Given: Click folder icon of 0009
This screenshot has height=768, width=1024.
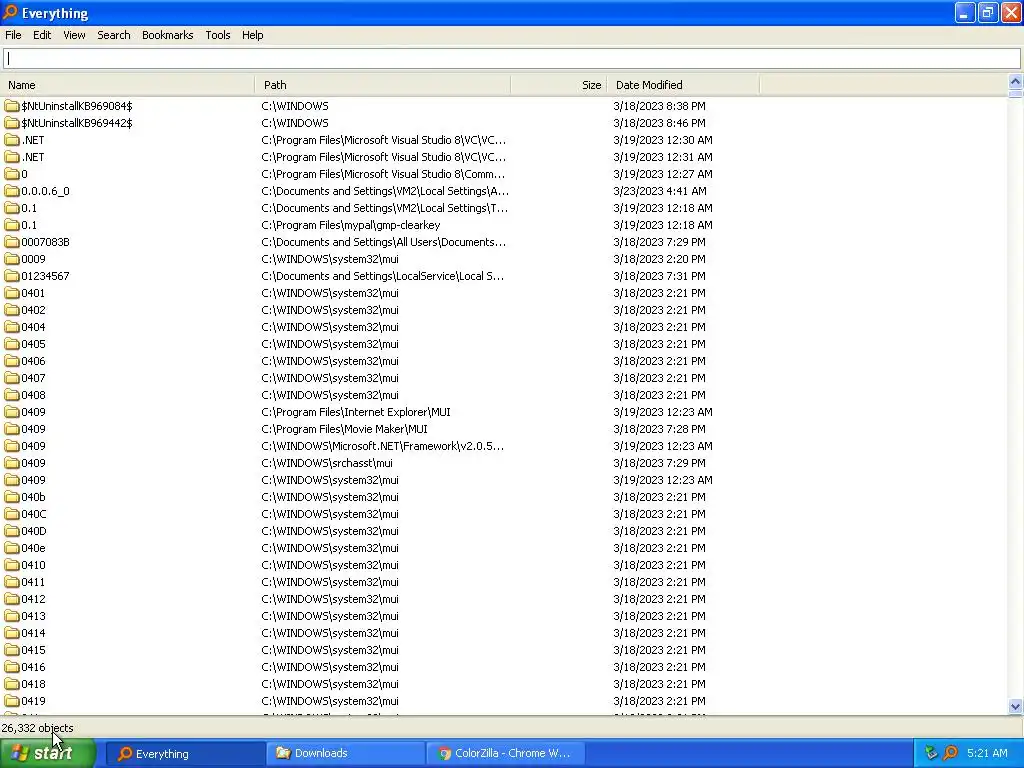Looking at the screenshot, I should 12,259.
